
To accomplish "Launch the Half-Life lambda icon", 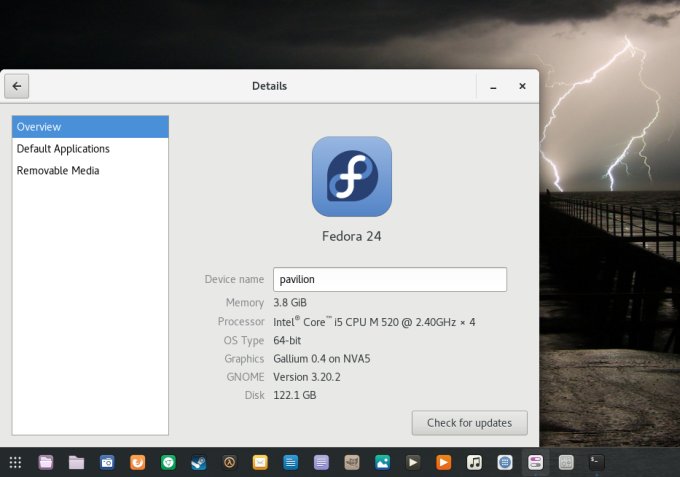I will click(229, 462).
